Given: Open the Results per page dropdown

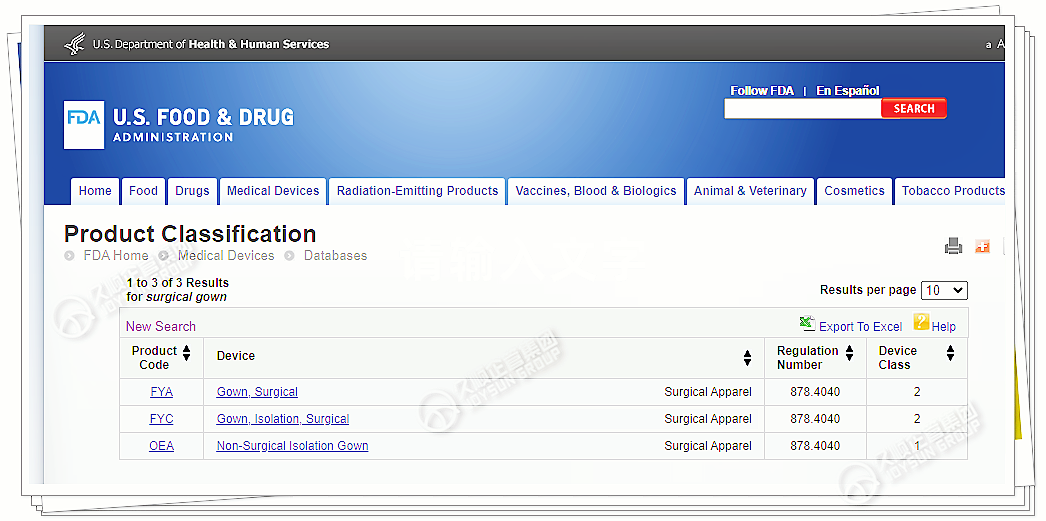Looking at the screenshot, I should [944, 290].
